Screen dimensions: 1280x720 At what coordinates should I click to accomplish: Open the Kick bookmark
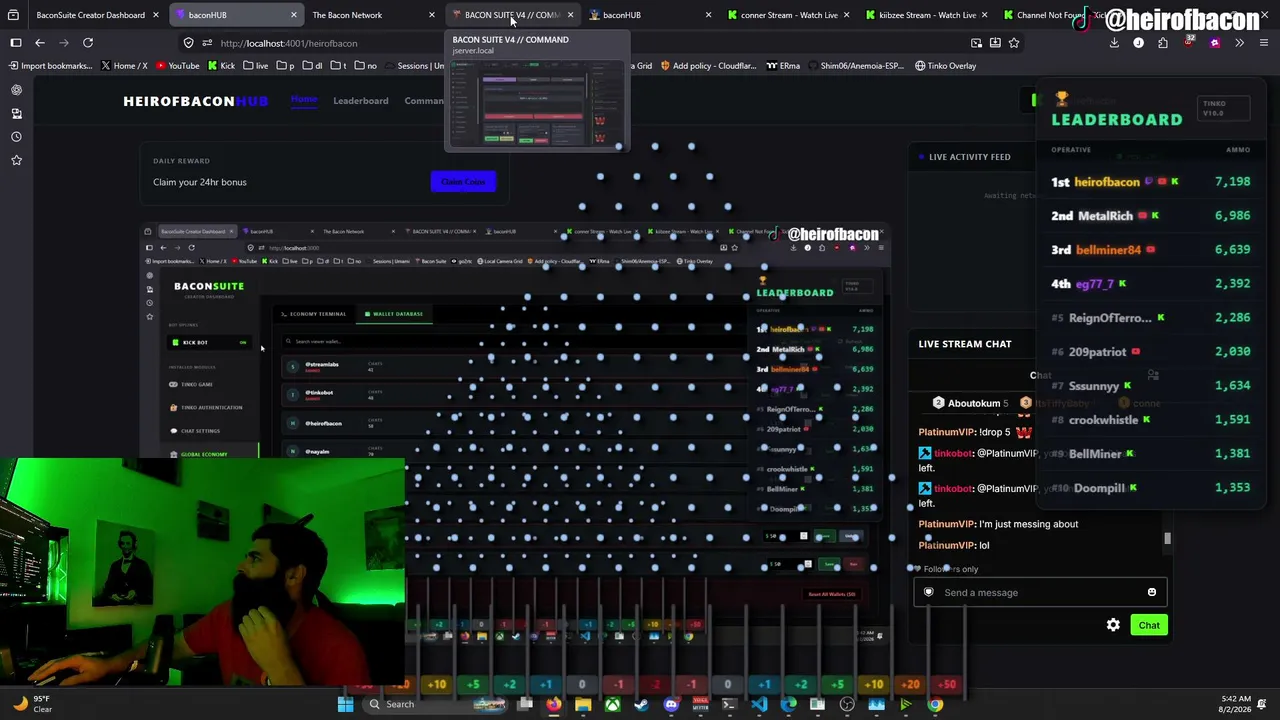tap(221, 66)
